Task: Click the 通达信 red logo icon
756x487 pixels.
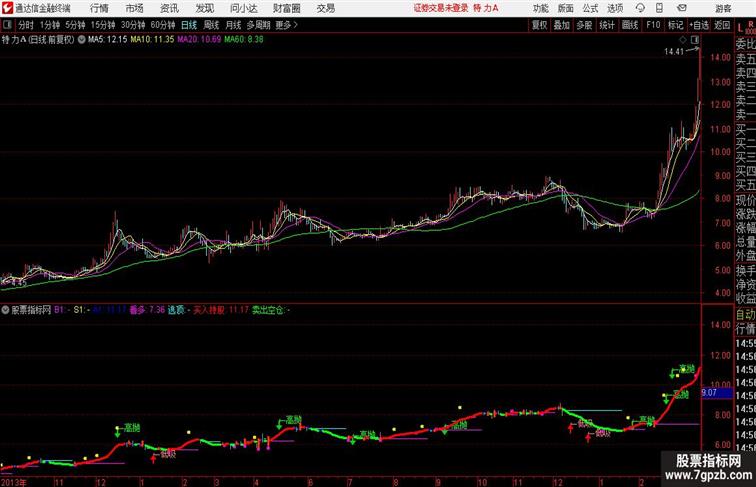Action: (7, 8)
